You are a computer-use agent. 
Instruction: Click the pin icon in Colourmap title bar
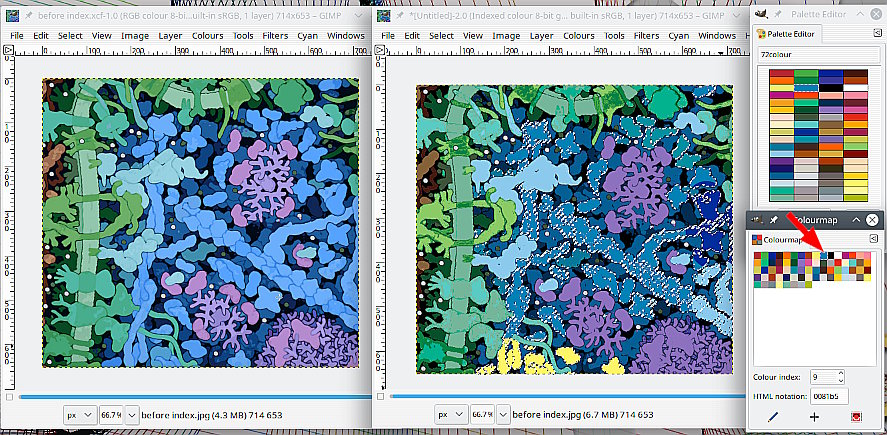tap(775, 219)
